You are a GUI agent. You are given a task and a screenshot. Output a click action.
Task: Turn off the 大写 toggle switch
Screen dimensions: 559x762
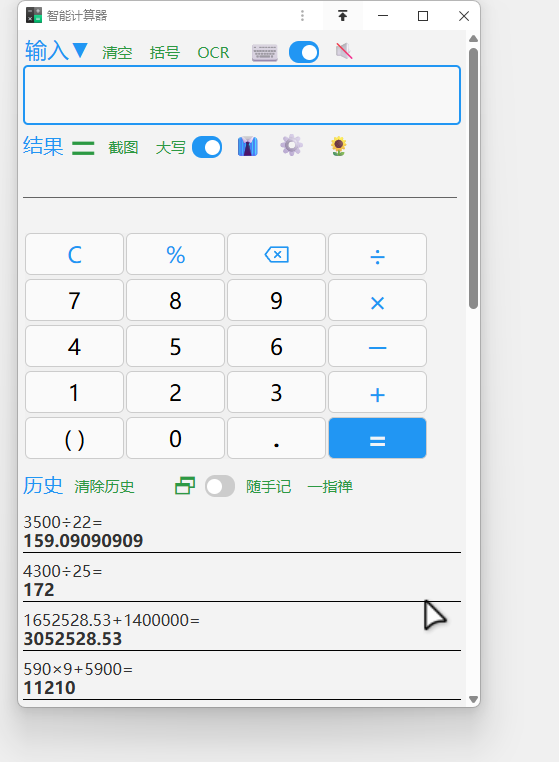click(x=207, y=147)
